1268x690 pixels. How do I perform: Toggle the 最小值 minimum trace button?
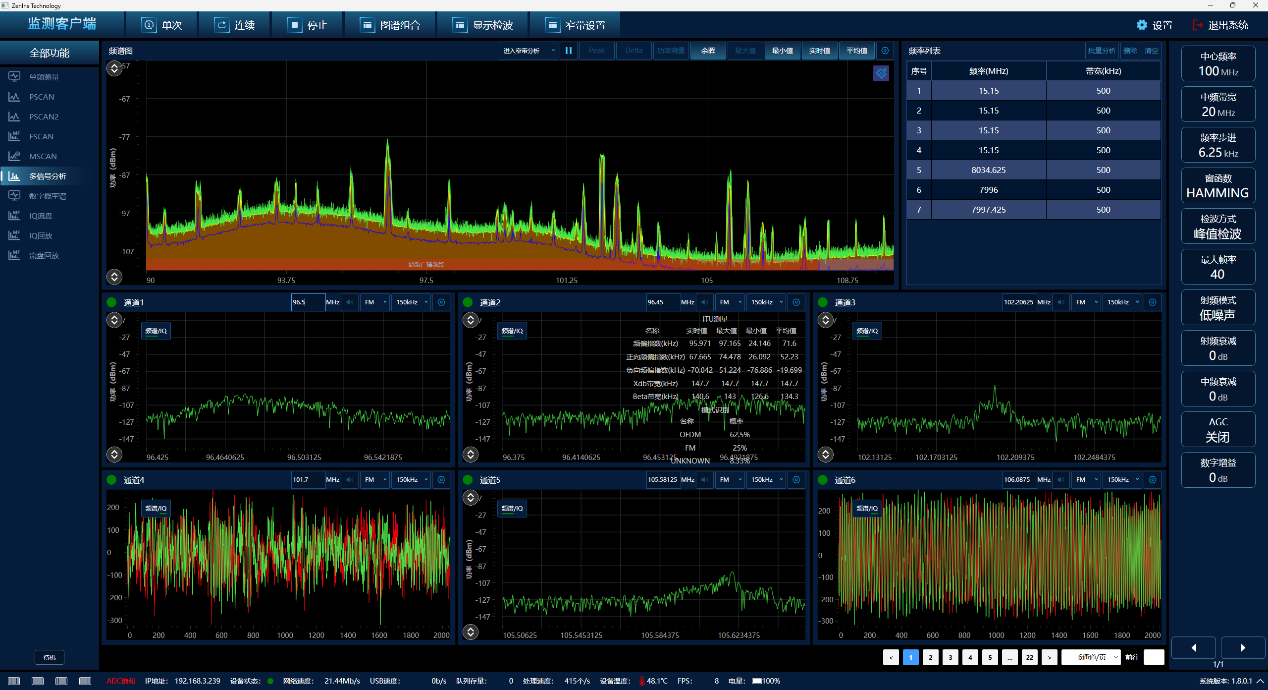click(x=782, y=50)
